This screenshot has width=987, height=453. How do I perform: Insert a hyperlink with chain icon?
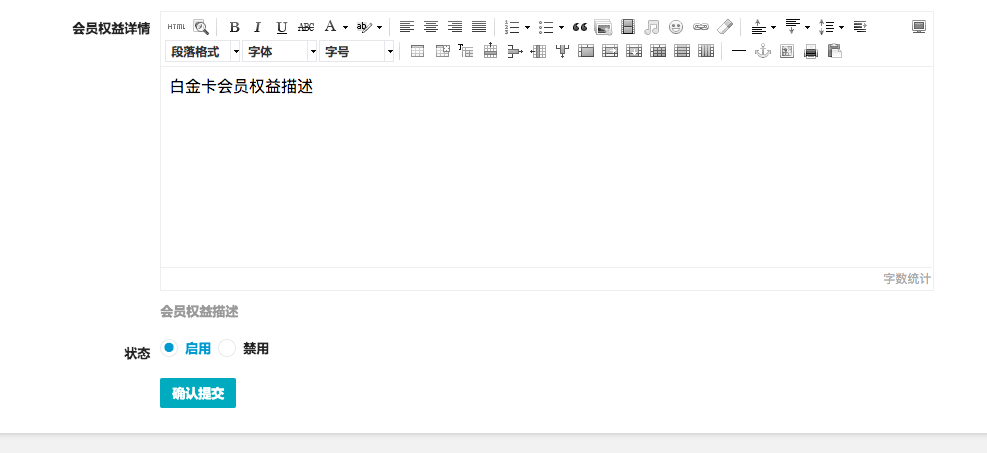pyautogui.click(x=701, y=27)
